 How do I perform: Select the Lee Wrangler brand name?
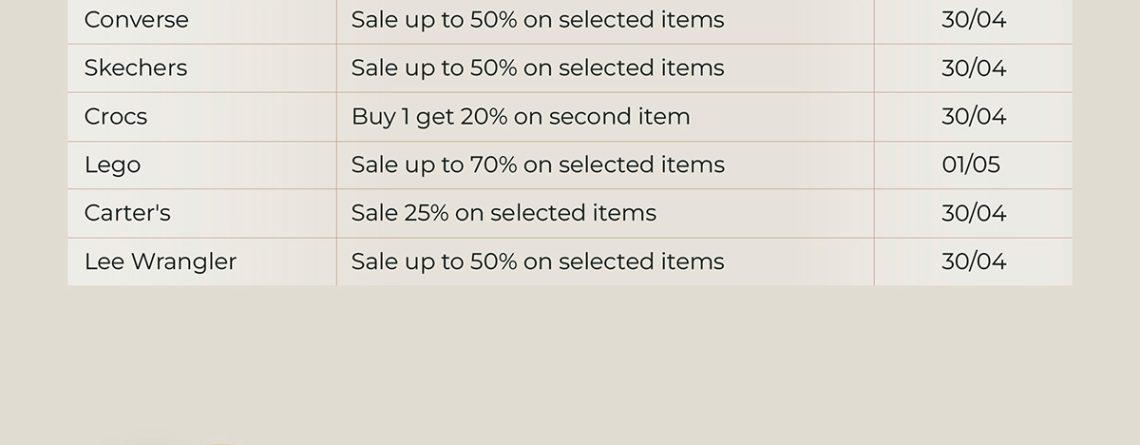coord(161,262)
